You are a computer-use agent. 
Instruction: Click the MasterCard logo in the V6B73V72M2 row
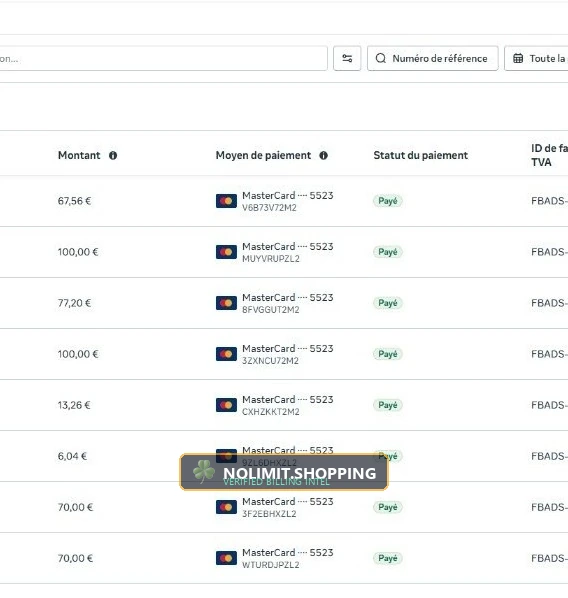click(226, 201)
